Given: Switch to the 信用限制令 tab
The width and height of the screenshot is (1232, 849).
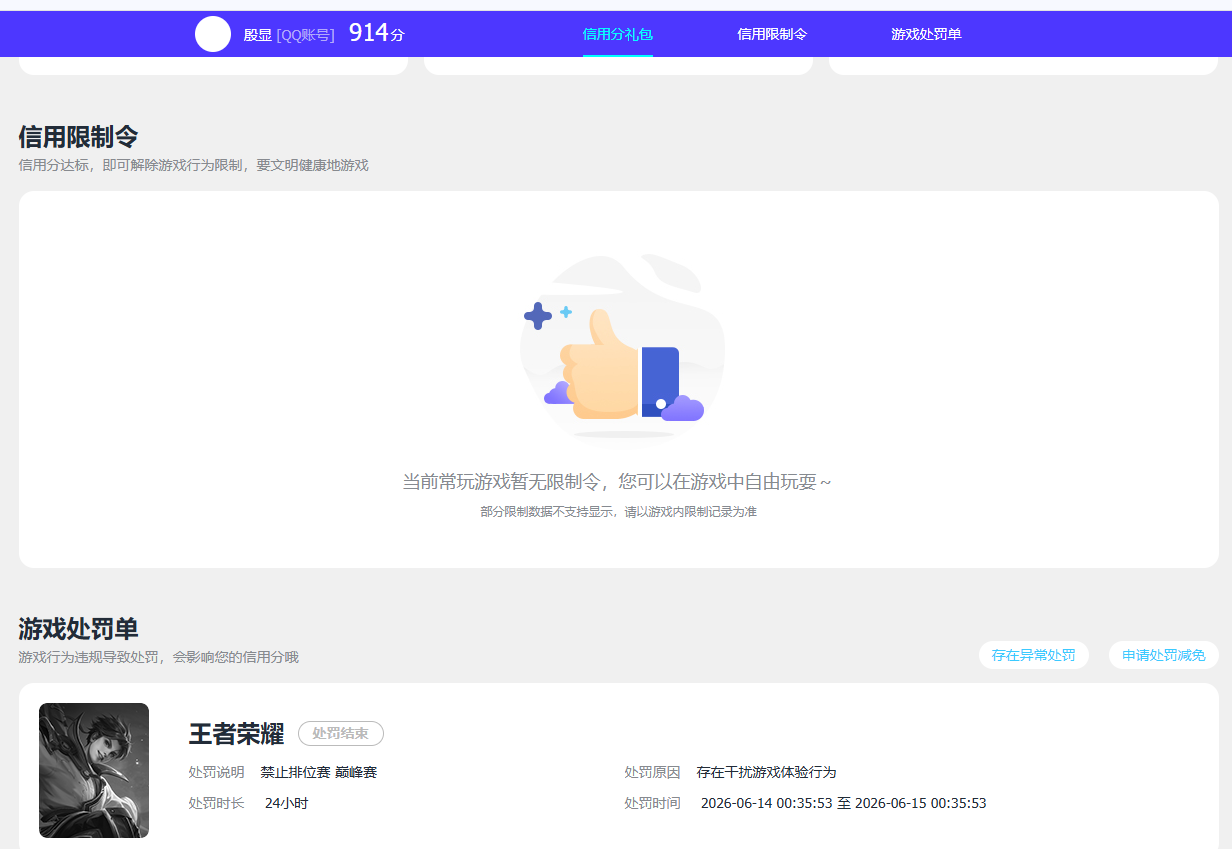Looking at the screenshot, I should (x=772, y=34).
